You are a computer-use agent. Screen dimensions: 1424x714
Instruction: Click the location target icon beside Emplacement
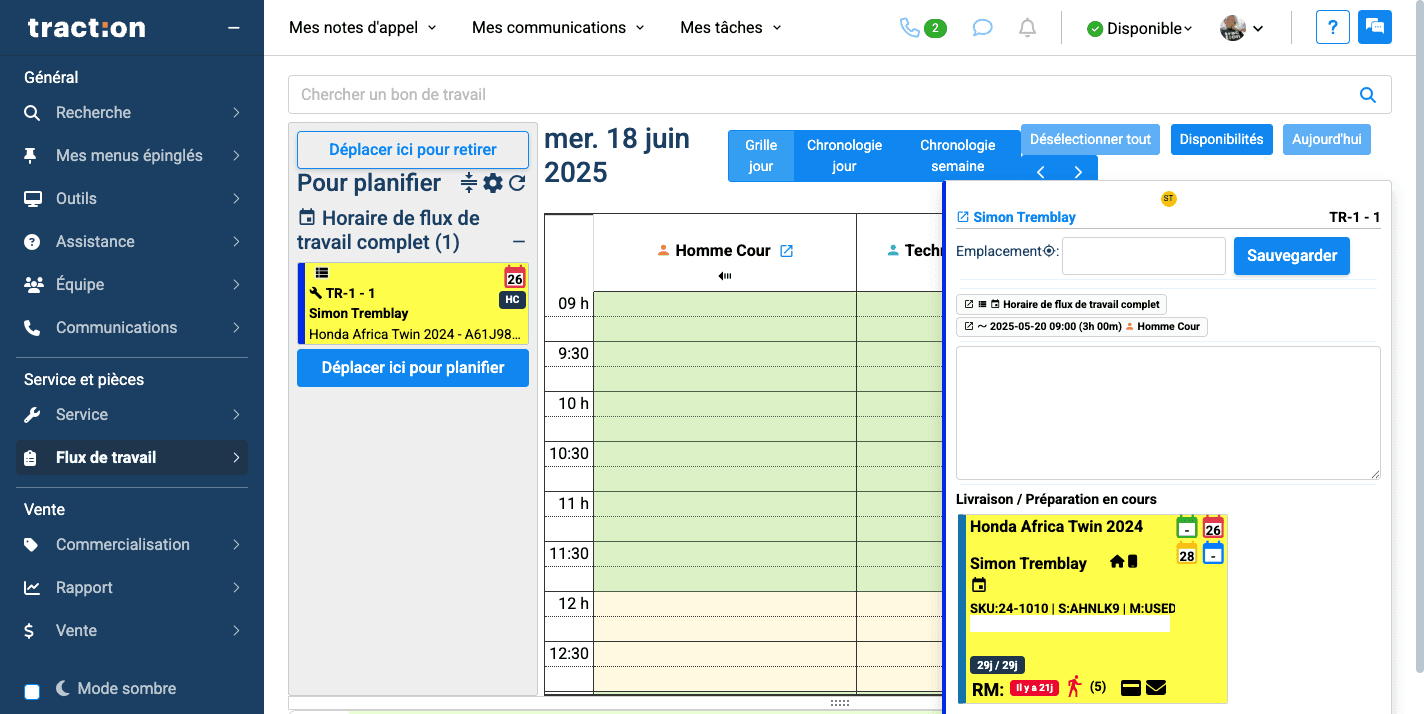coord(1049,251)
